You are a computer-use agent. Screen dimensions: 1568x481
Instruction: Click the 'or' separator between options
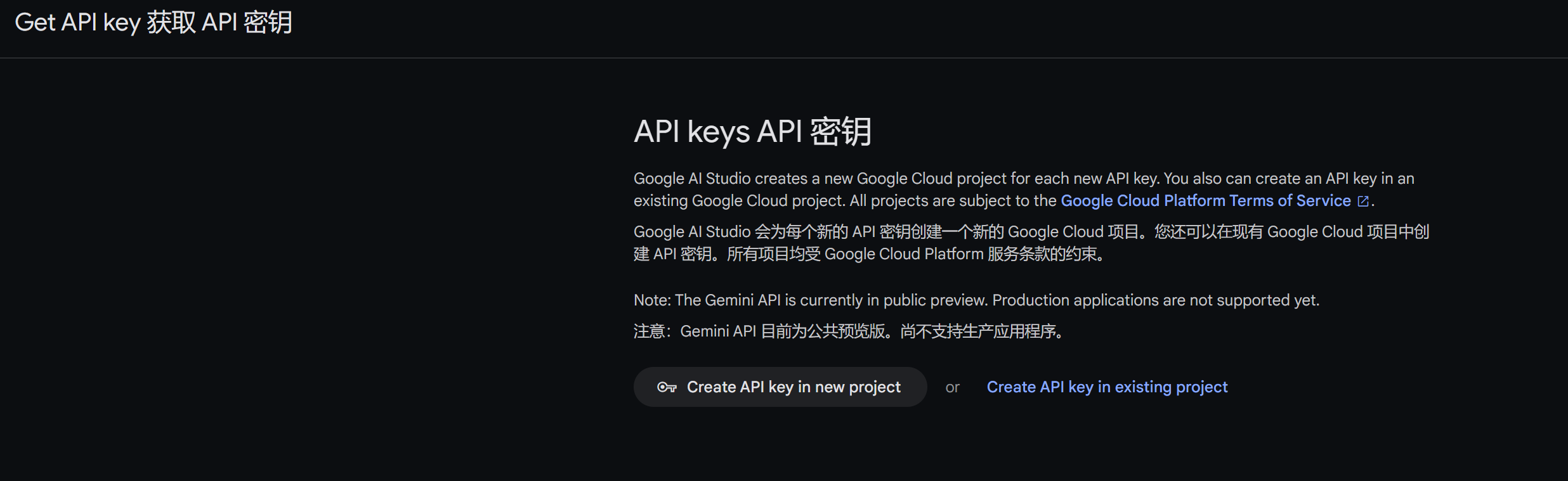pyautogui.click(x=952, y=388)
